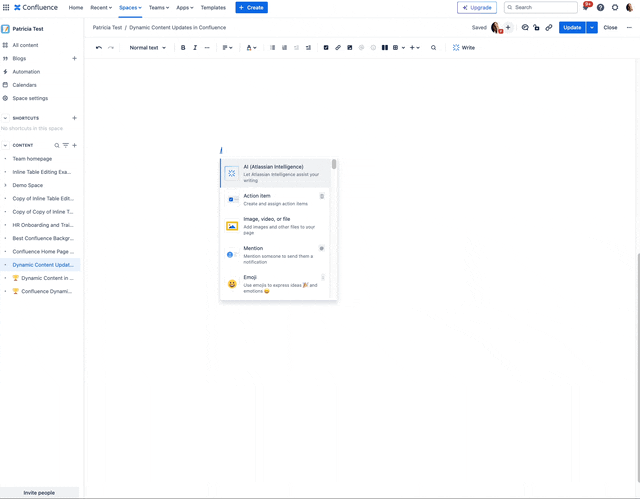
Task: Click Close to exit the editor
Action: pos(610,27)
